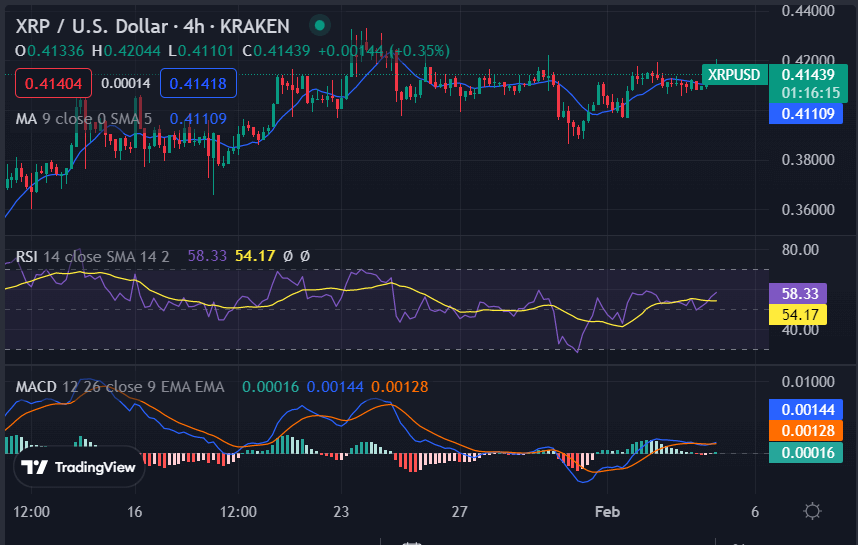Select the MA 9 close indicator legend

[x=84, y=118]
